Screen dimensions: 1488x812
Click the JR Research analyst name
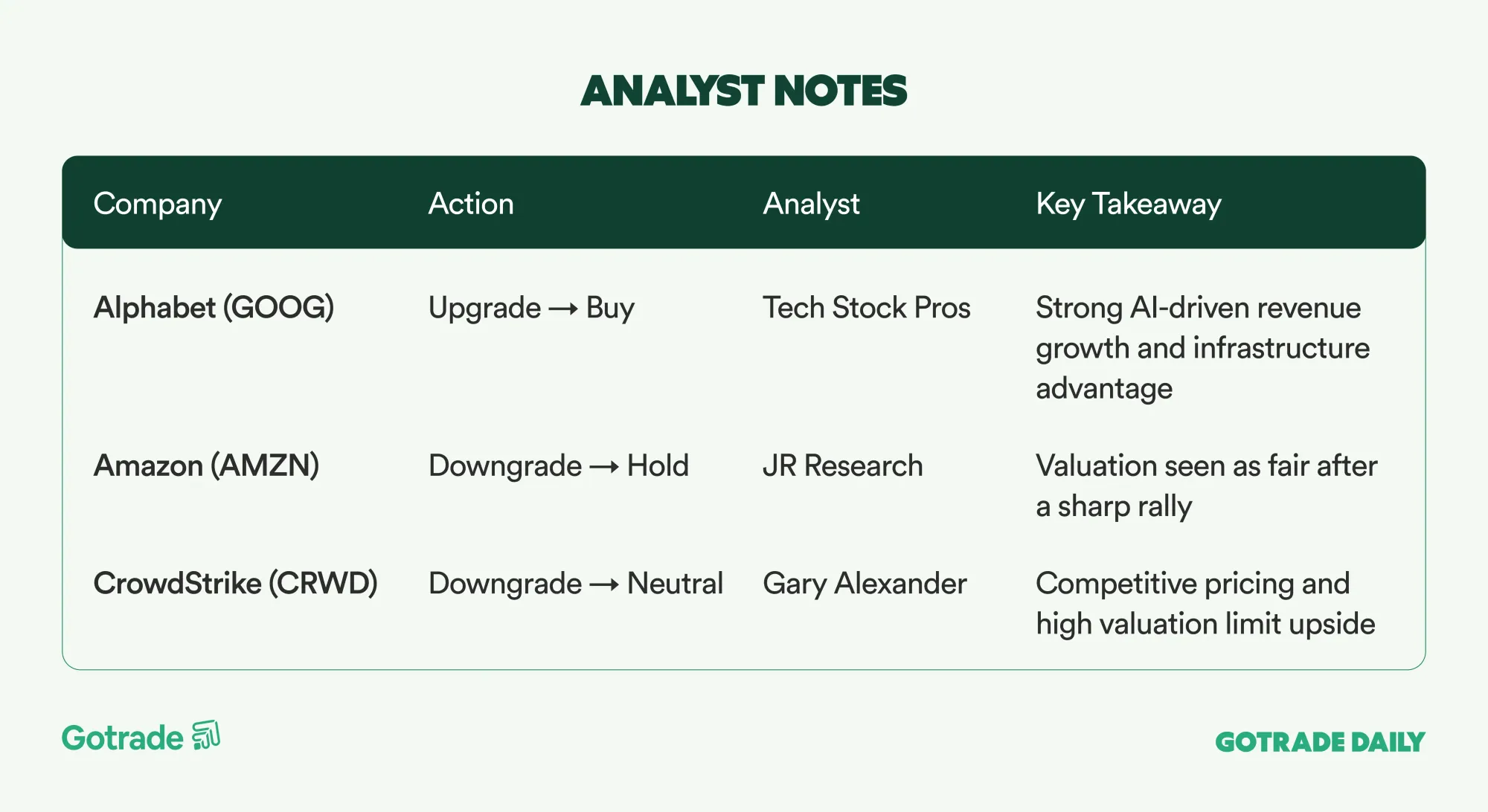(x=843, y=465)
